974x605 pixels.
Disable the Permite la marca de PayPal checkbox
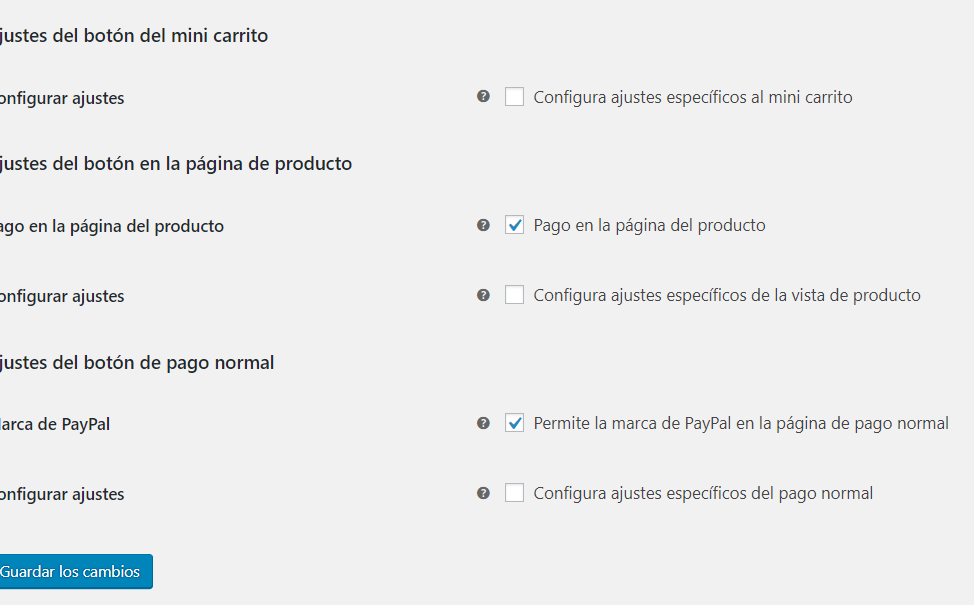tap(514, 423)
